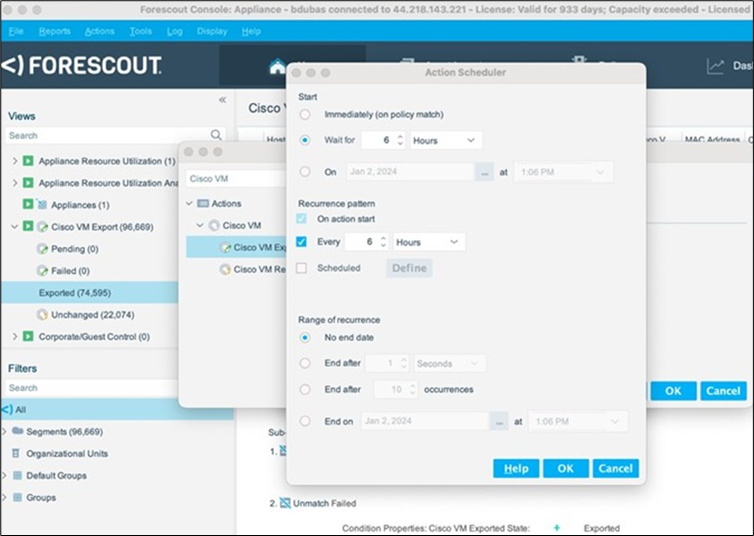Image resolution: width=754 pixels, height=536 pixels.
Task: Select the Wait for radio button
Action: [x=305, y=140]
